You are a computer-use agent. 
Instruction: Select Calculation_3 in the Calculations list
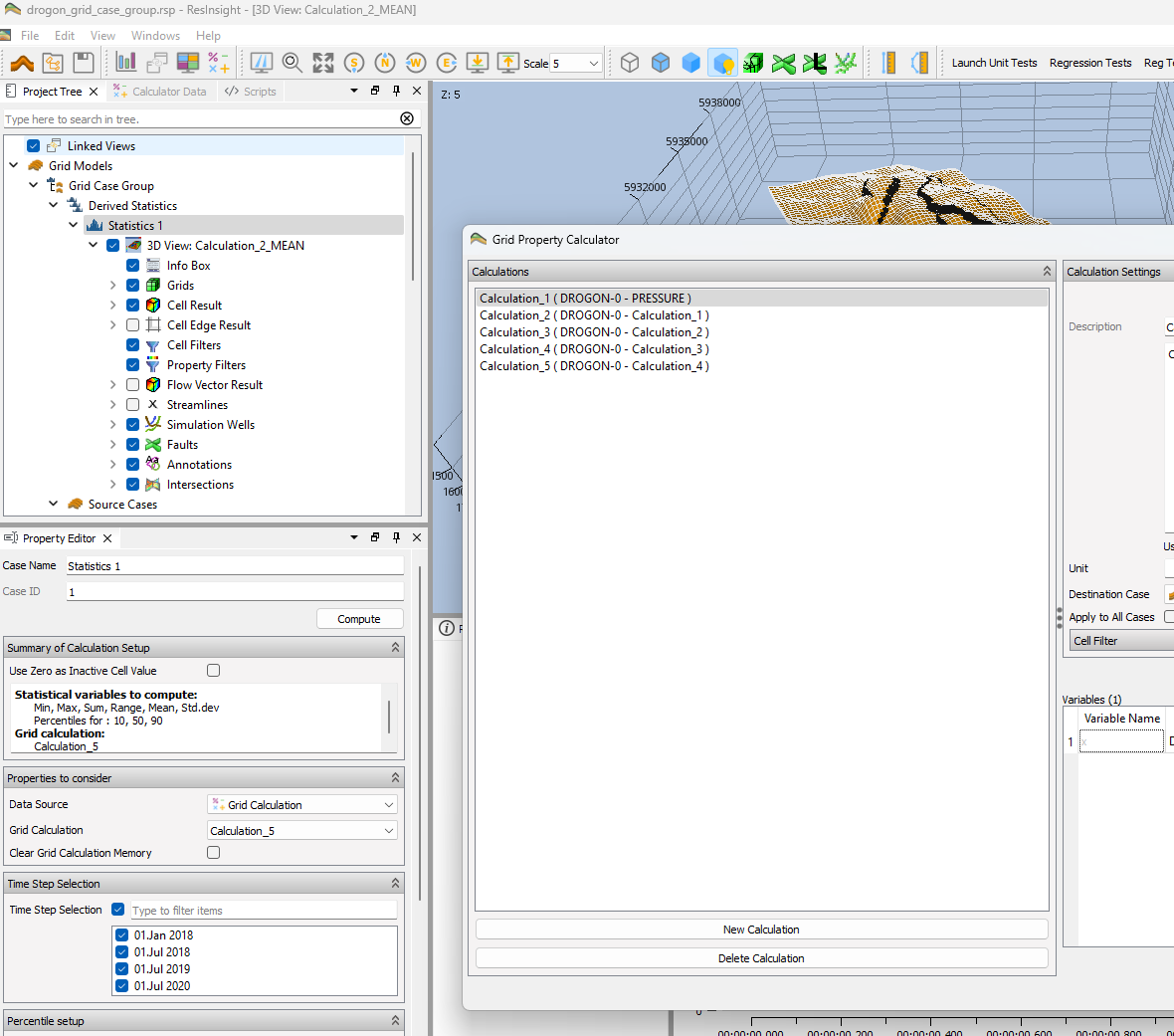pyautogui.click(x=593, y=331)
